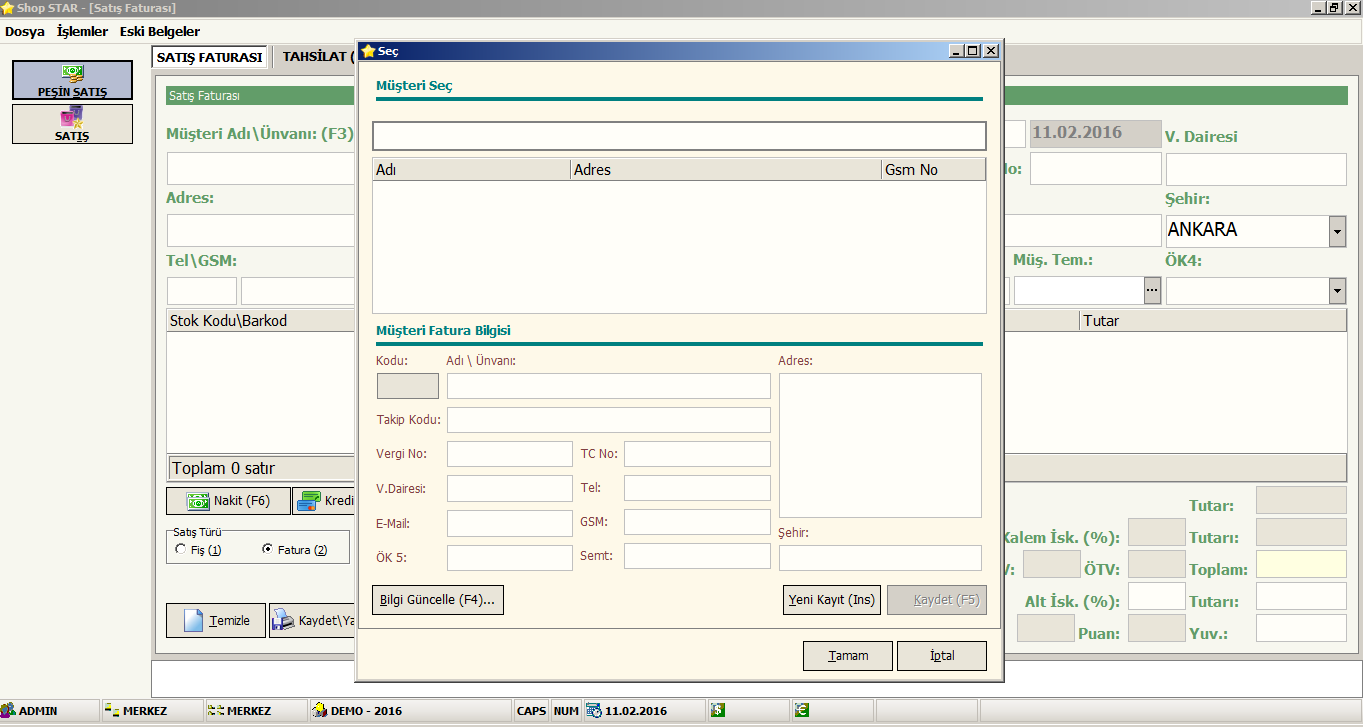Open the Dosya menu
This screenshot has height=727, width=1363.
click(x=25, y=31)
